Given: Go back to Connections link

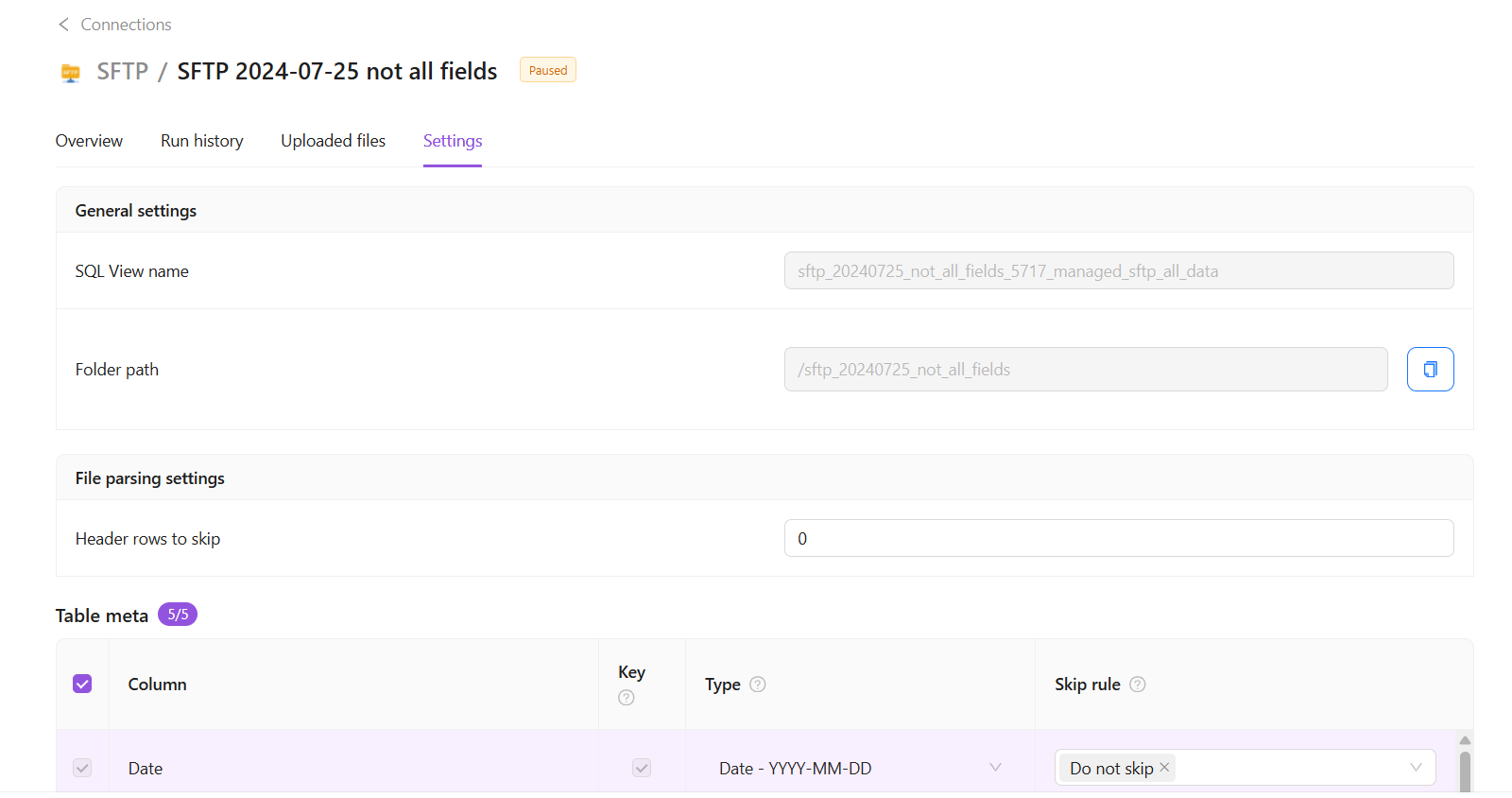Looking at the screenshot, I should [x=126, y=25].
